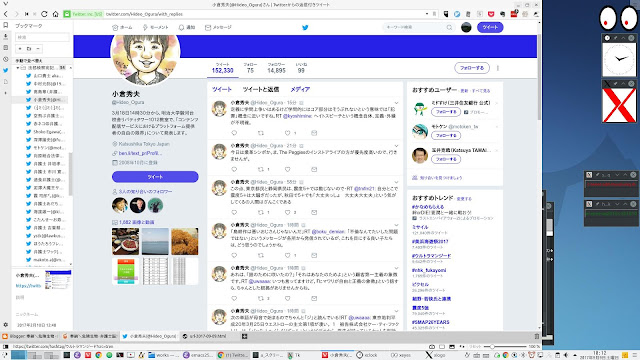
Task: Click the Twitter bird logo in navigation bar
Action: click(305, 27)
